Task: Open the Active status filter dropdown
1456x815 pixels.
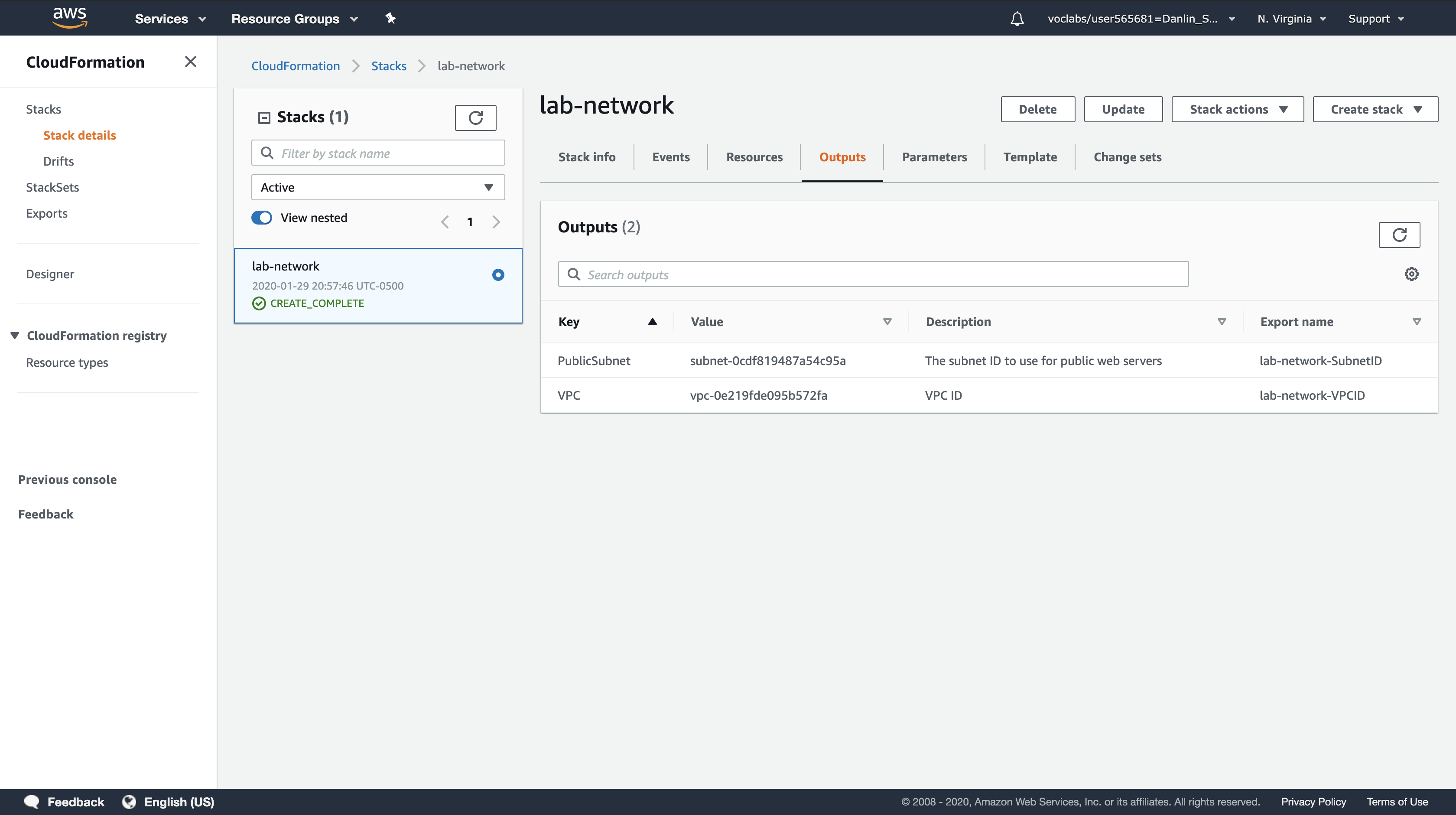Action: tap(377, 187)
